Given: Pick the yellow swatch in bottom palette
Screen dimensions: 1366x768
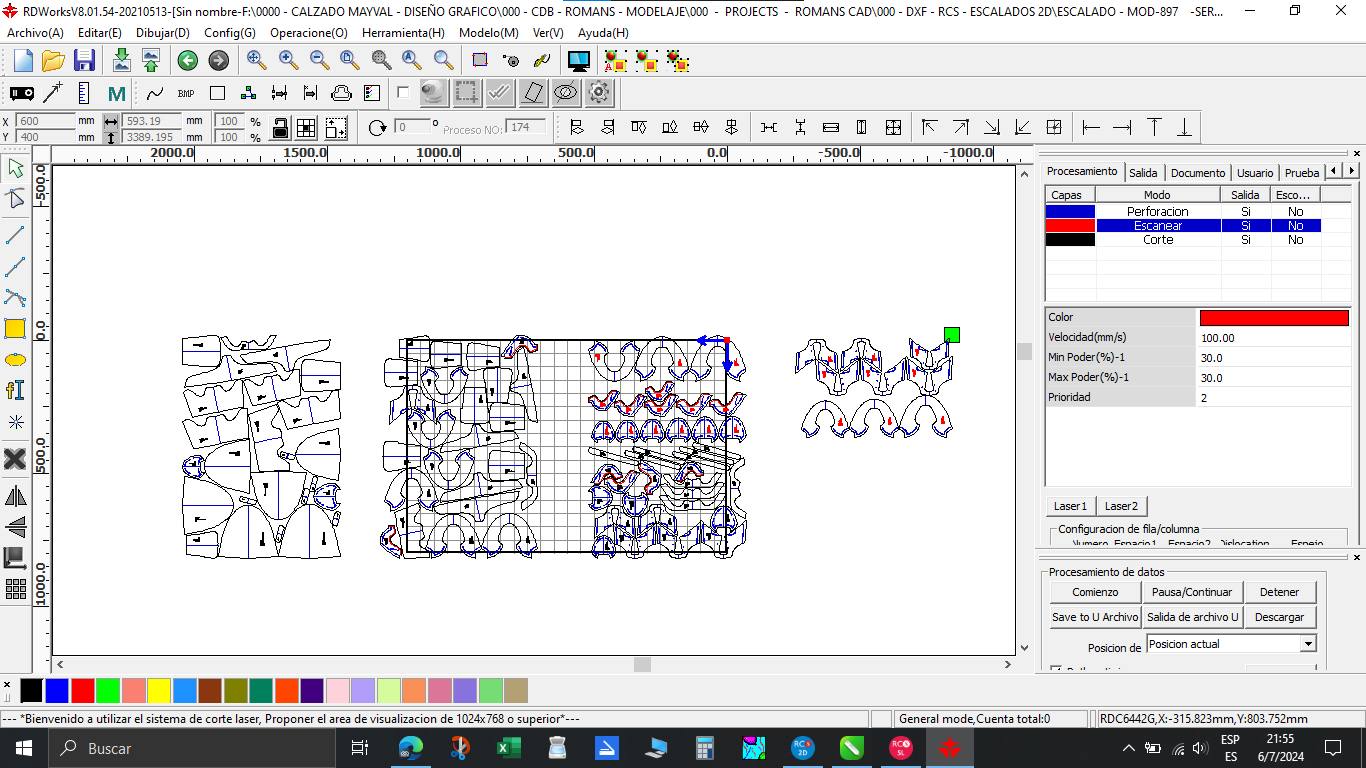Looking at the screenshot, I should pyautogui.click(x=159, y=690).
